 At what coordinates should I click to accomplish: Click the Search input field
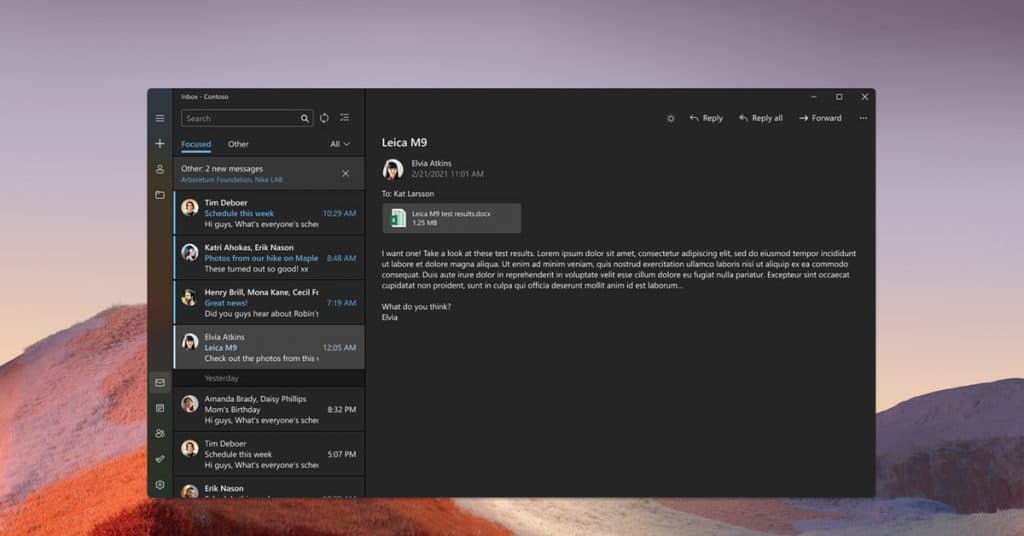240,118
